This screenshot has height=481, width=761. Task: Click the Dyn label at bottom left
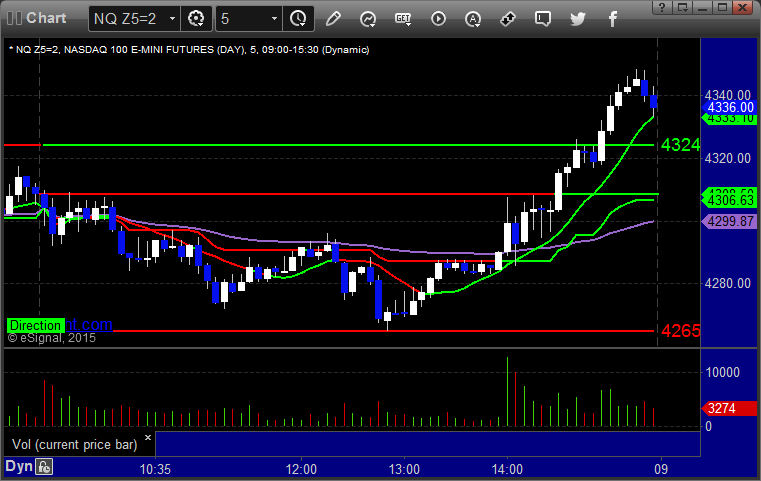pyautogui.click(x=19, y=466)
